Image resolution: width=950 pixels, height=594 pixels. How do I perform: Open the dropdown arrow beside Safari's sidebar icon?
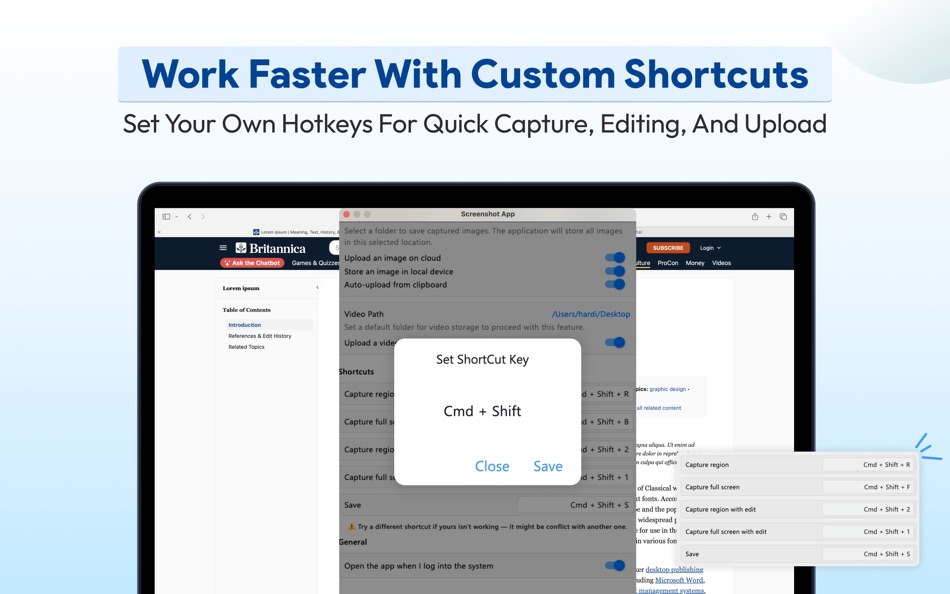click(176, 216)
